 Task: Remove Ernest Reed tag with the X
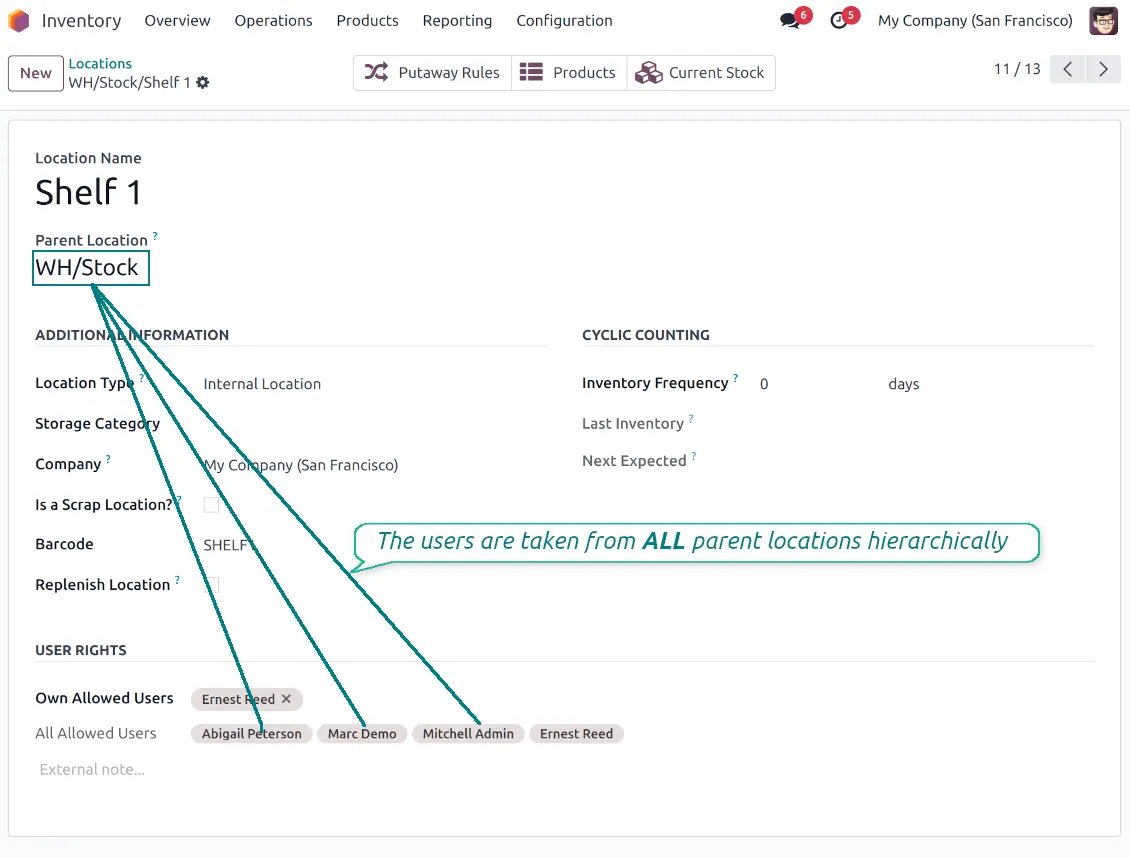pyautogui.click(x=286, y=699)
